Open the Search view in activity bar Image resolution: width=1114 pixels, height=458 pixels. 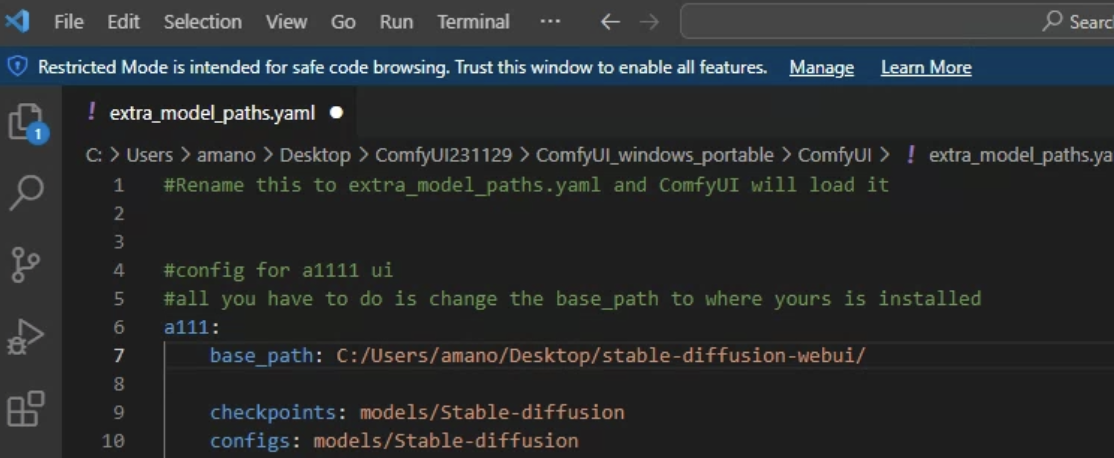point(27,192)
